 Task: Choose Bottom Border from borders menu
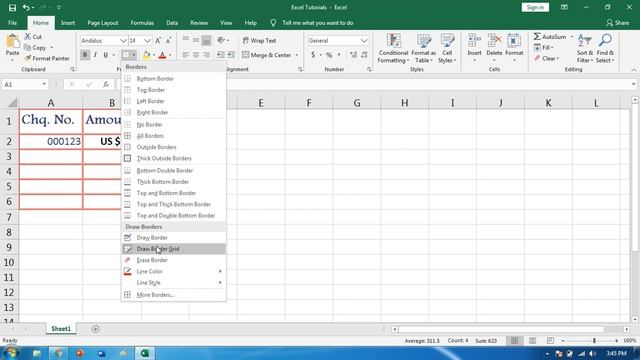tap(174, 78)
